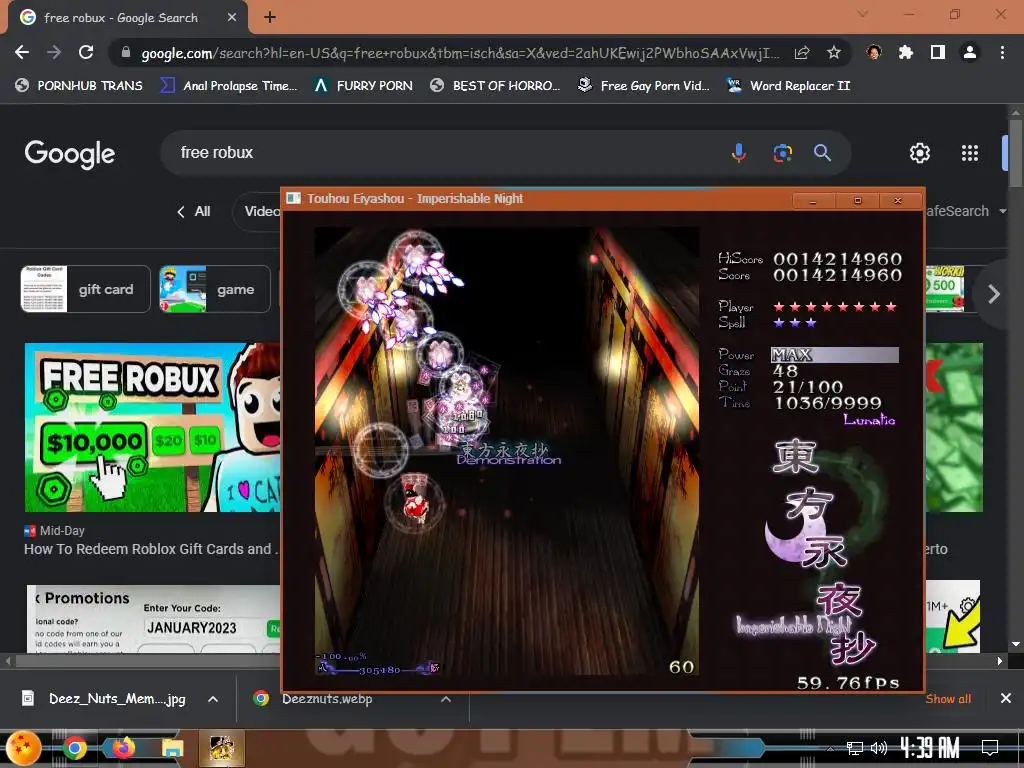Select the game suggestion chip
The image size is (1024, 768).
(x=214, y=289)
